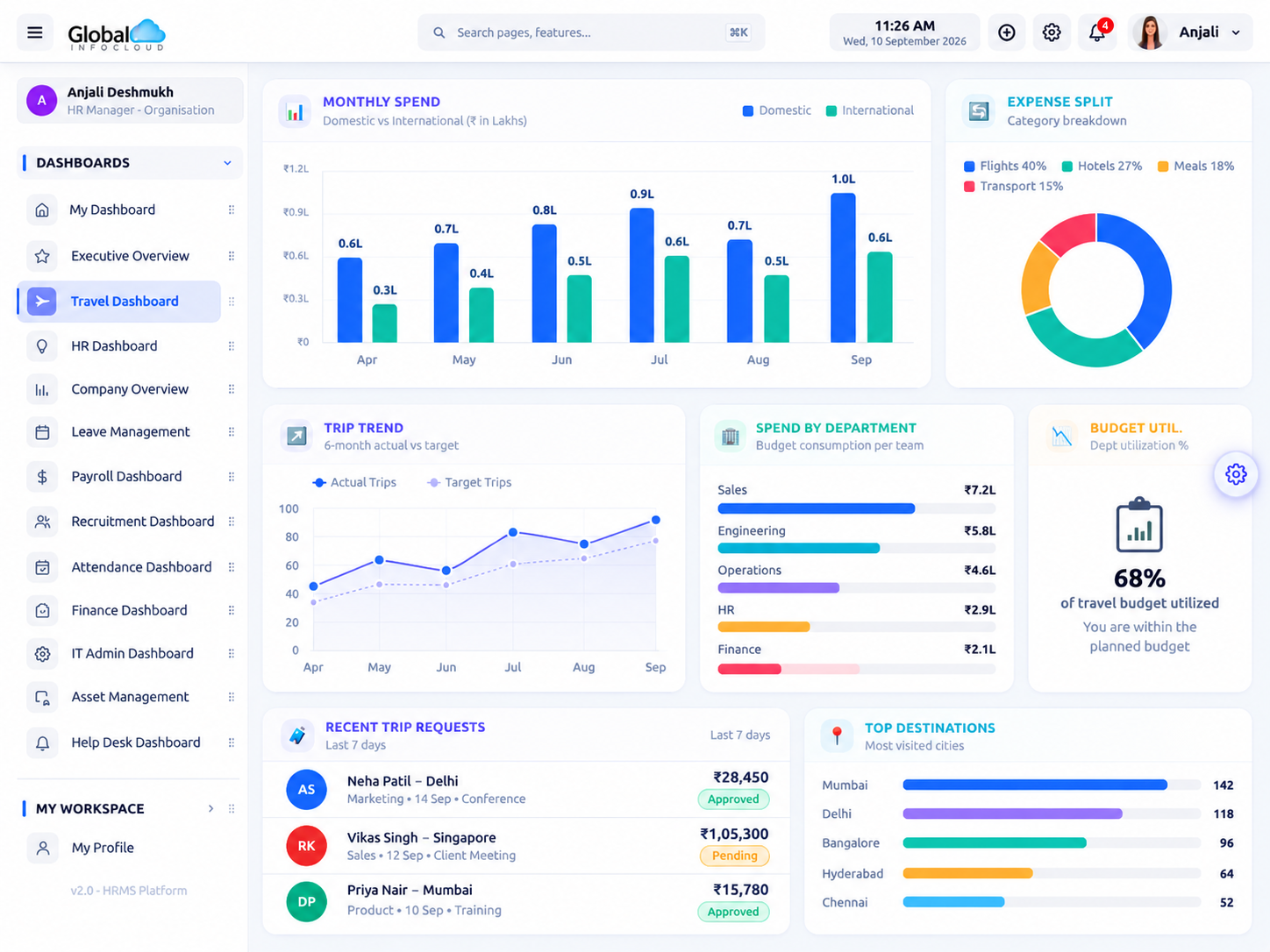Open settings gear in the top header

pos(1052,32)
